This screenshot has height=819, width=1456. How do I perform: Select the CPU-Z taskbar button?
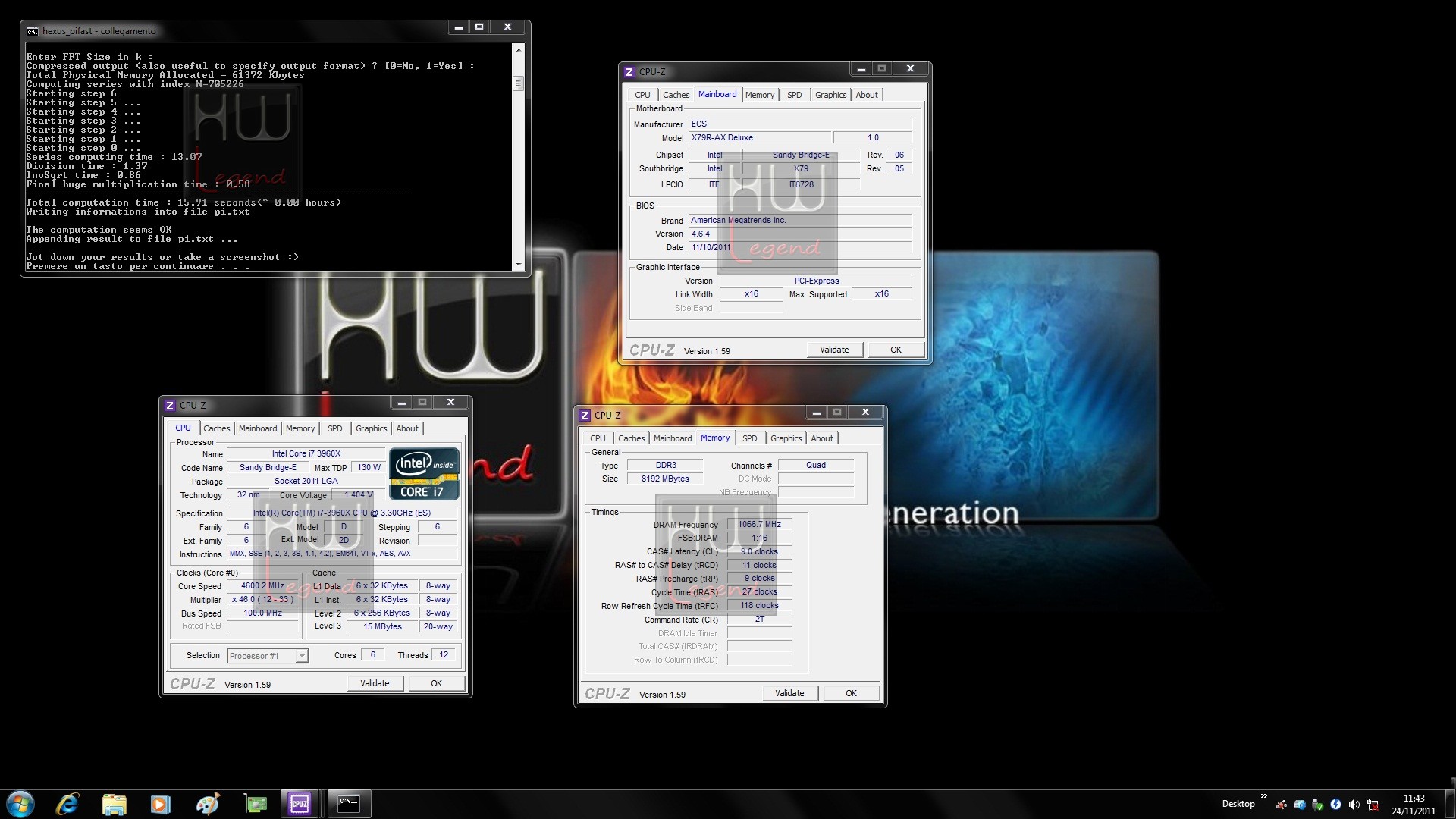click(300, 804)
